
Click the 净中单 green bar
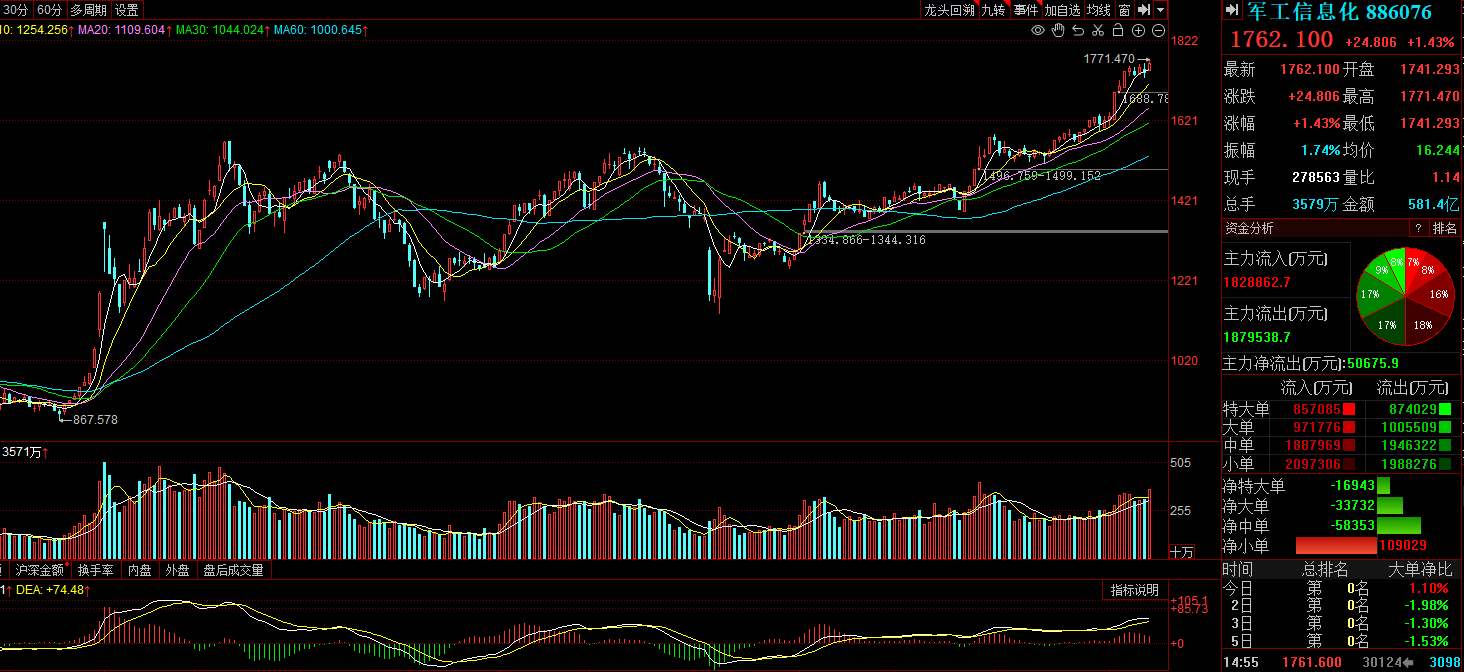tap(1399, 525)
